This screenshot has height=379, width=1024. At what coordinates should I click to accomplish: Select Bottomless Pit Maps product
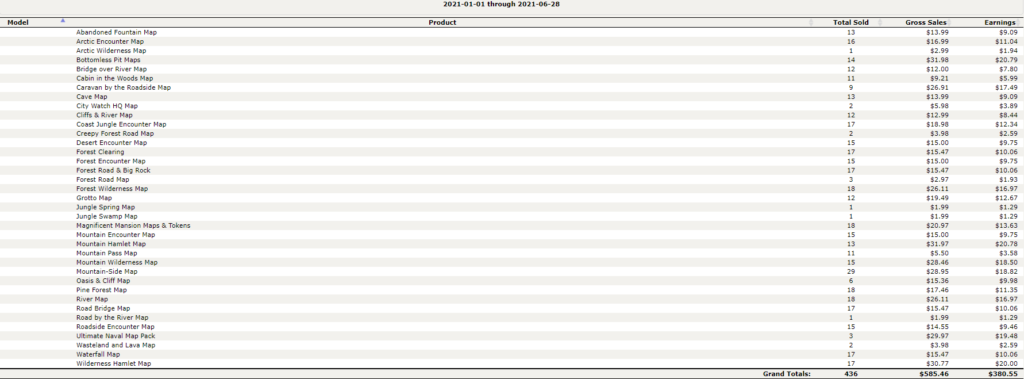point(108,59)
